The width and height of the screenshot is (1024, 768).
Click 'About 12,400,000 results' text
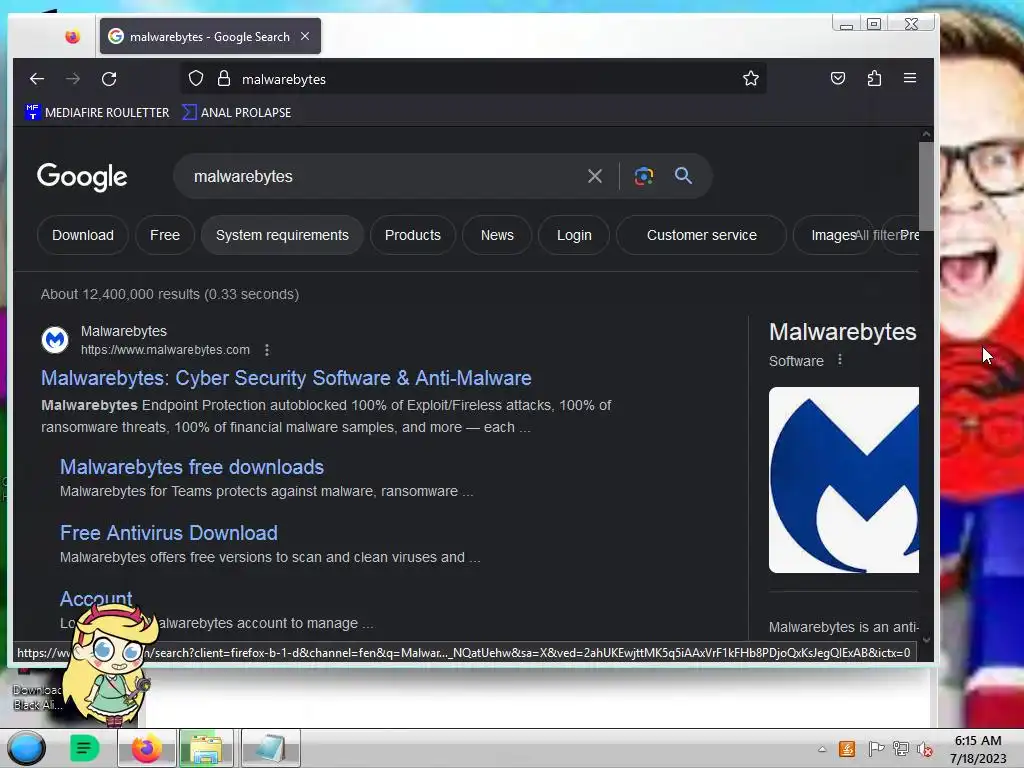[x=170, y=294]
